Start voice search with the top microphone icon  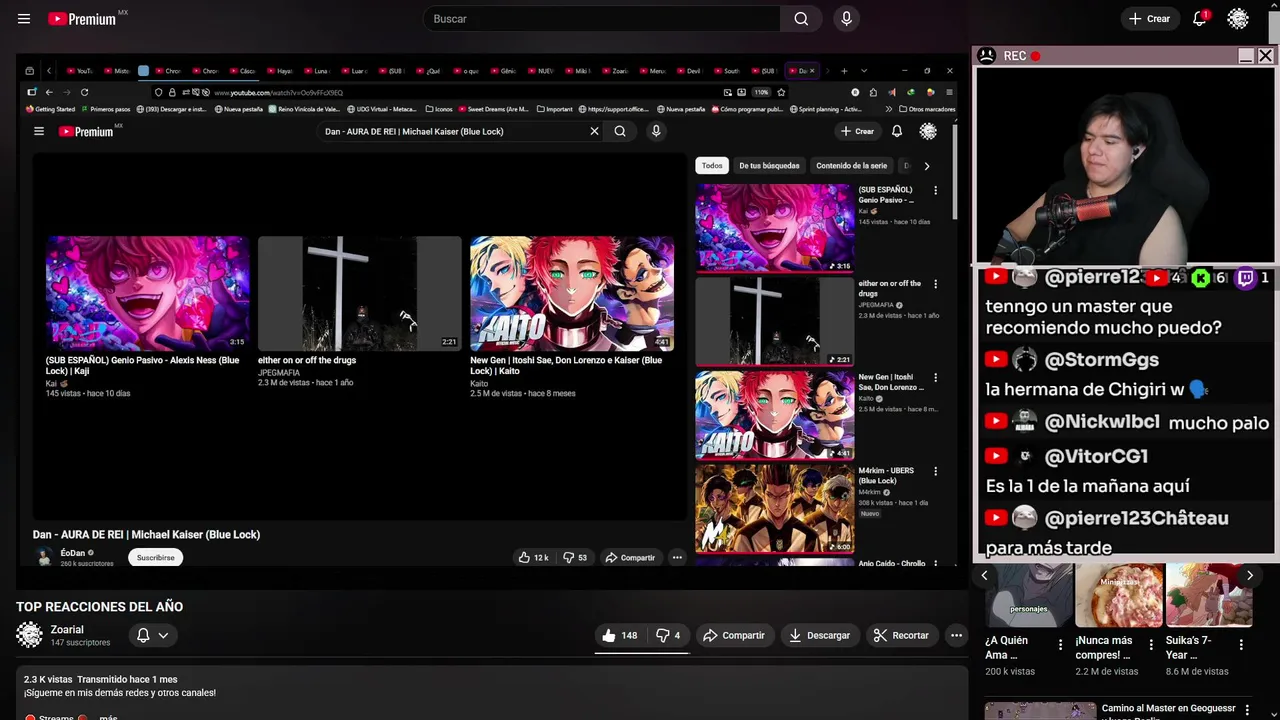click(846, 19)
